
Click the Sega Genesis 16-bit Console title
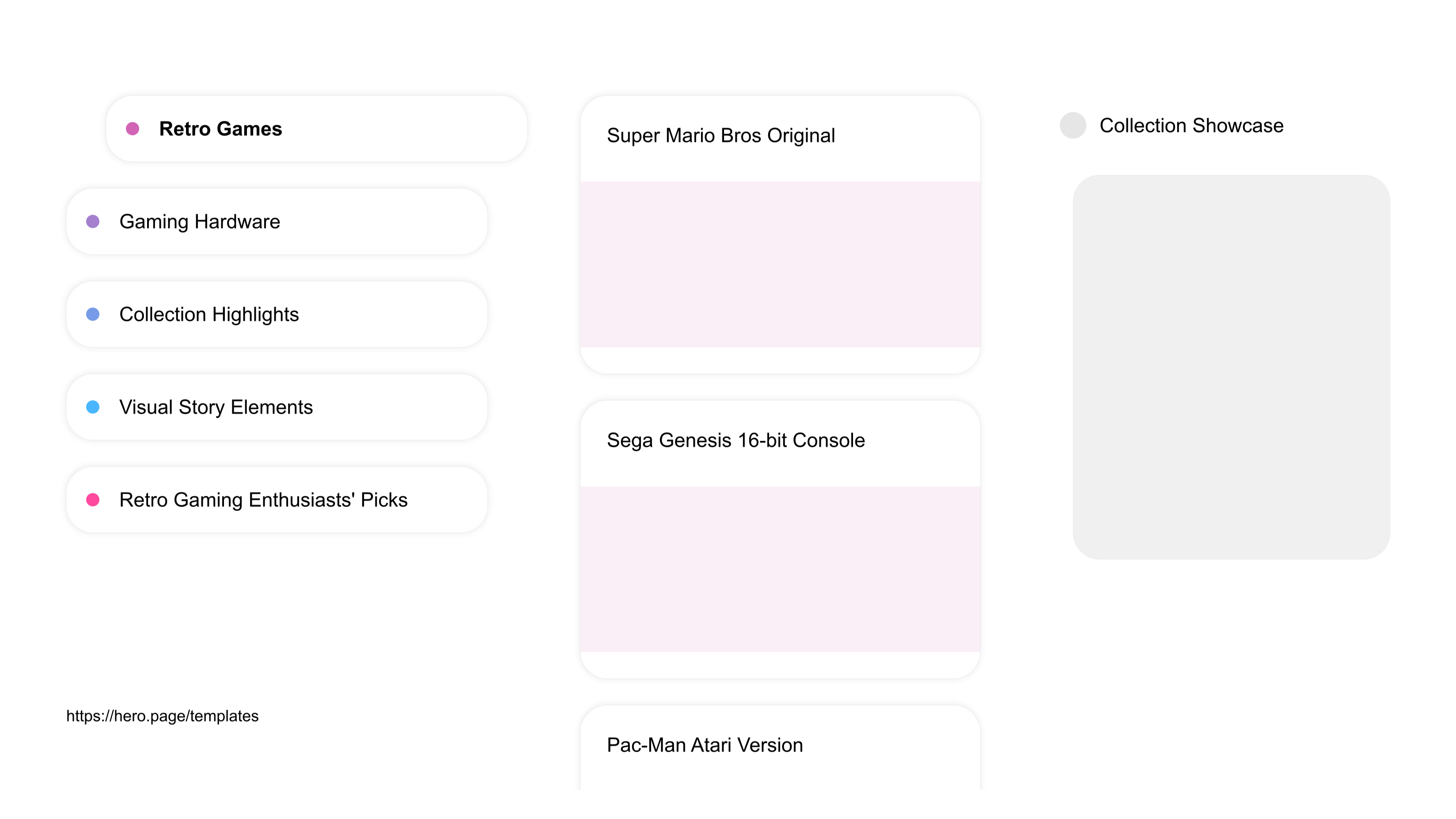(736, 440)
